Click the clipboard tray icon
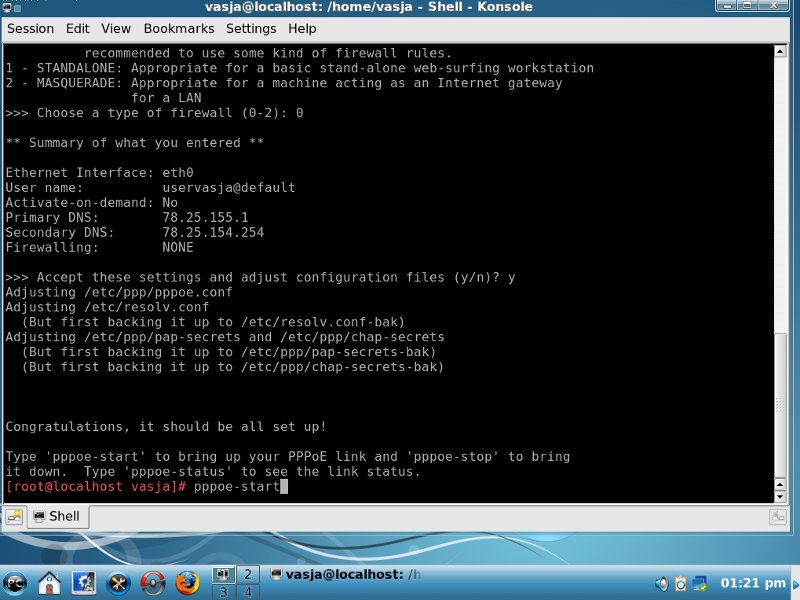This screenshot has width=800, height=600. pyautogui.click(x=681, y=582)
